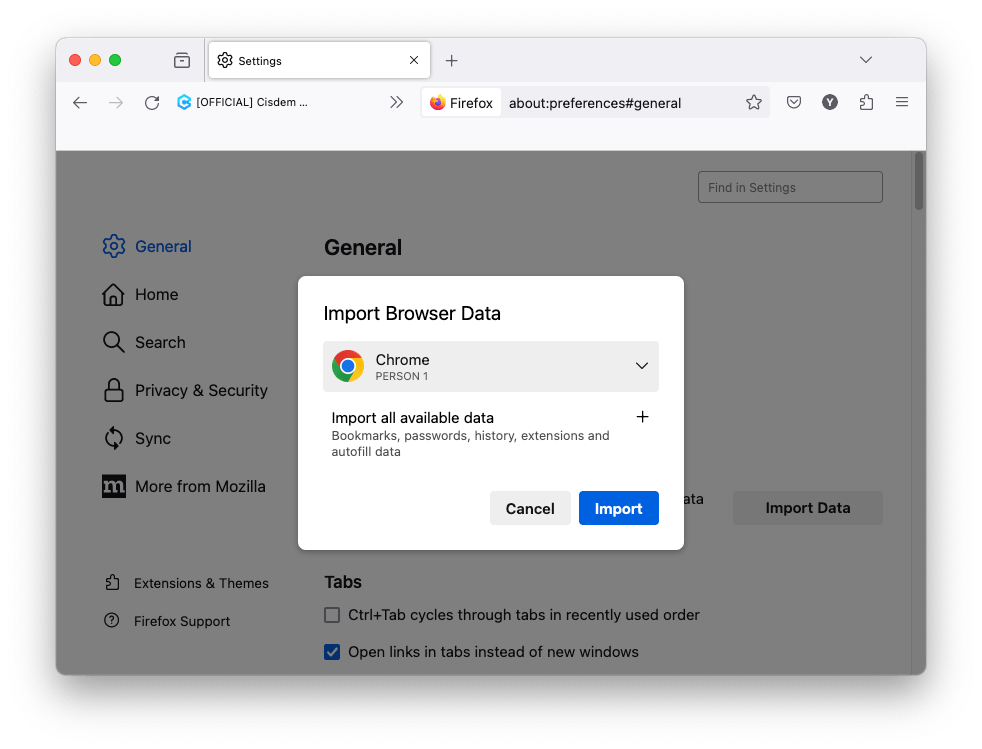Viewport: 982px width, 749px height.
Task: Enable Ctrl+Tab cycles through tabs checkbox
Action: (x=332, y=615)
